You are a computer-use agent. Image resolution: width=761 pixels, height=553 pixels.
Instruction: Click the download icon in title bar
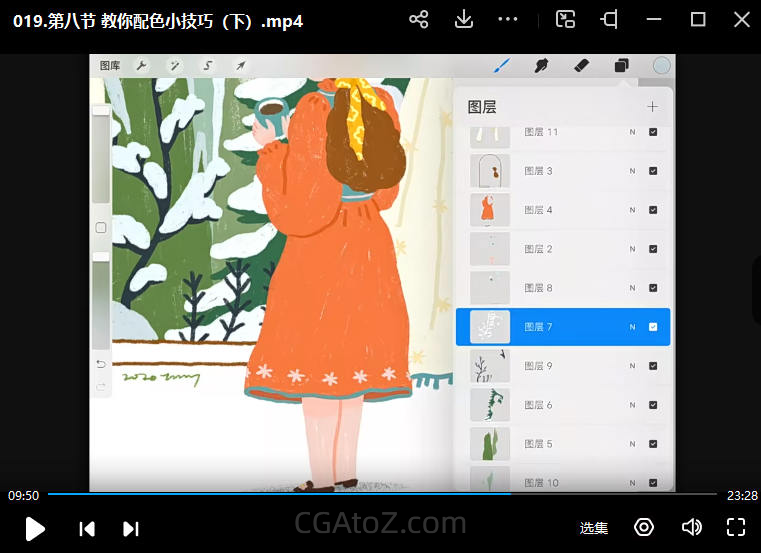[464, 19]
